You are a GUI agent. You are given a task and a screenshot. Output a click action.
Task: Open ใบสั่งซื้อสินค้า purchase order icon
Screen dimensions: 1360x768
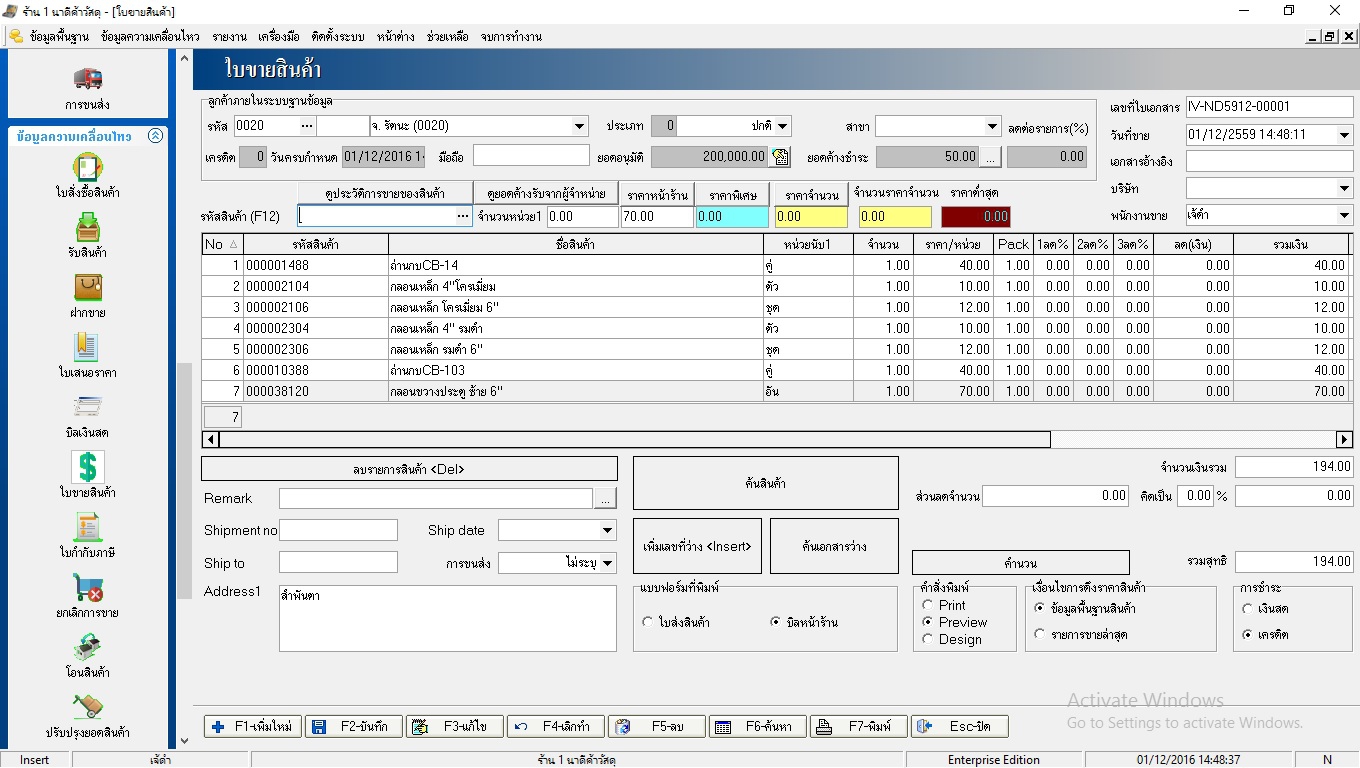coord(88,167)
